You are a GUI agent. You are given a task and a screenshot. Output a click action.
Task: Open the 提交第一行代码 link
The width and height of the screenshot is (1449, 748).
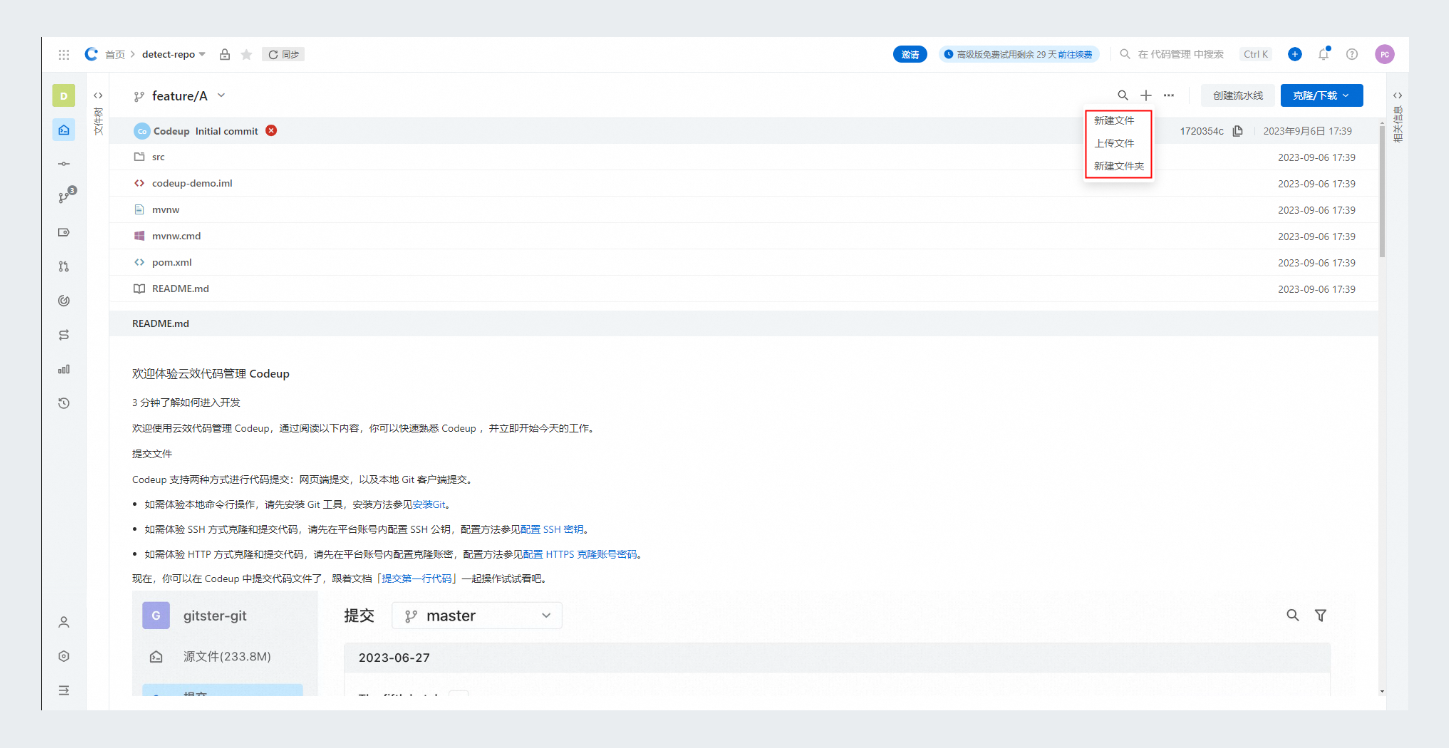(416, 579)
